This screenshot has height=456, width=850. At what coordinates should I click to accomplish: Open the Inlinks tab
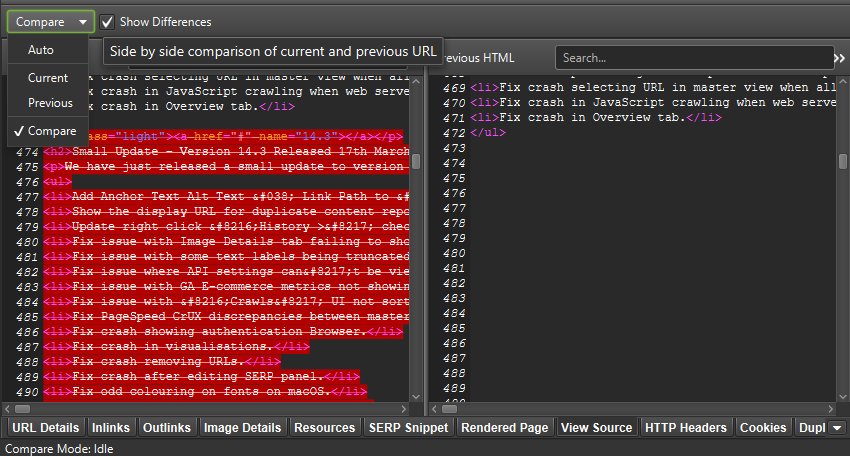111,428
